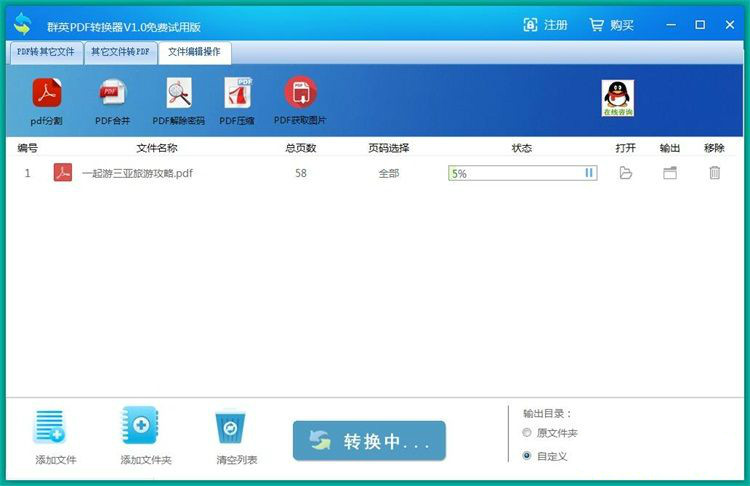The image size is (750, 486).
Task: Maximize the PDF converter window
Action: tap(700, 25)
